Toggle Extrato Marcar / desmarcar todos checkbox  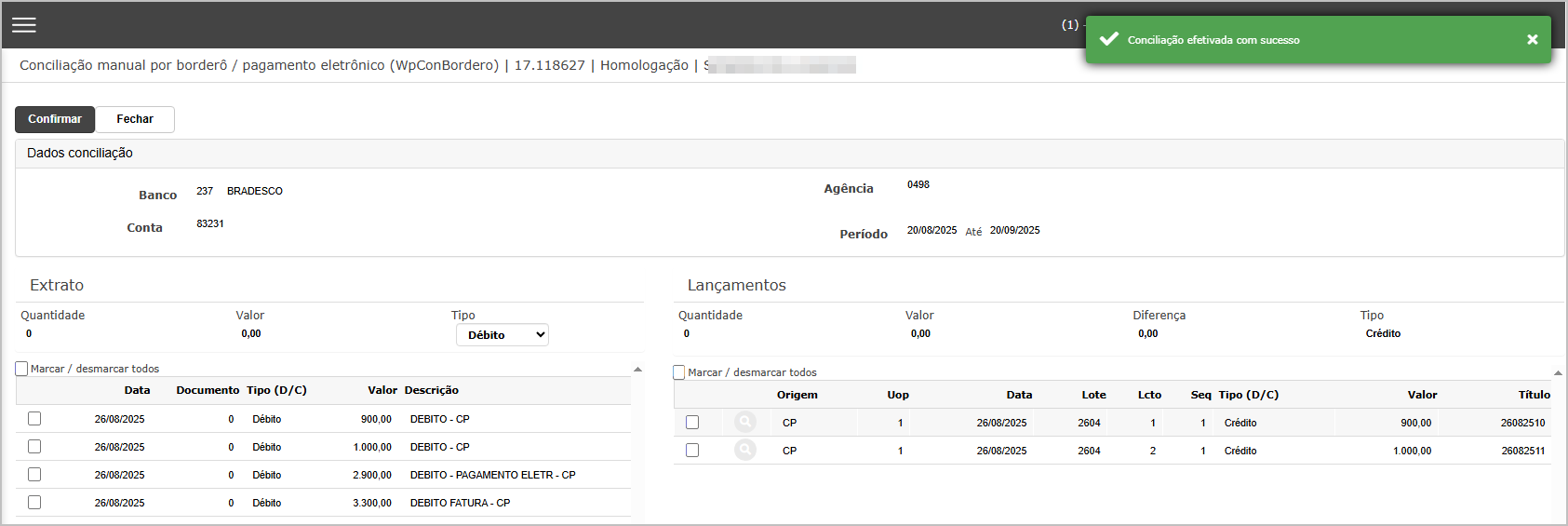coord(22,369)
